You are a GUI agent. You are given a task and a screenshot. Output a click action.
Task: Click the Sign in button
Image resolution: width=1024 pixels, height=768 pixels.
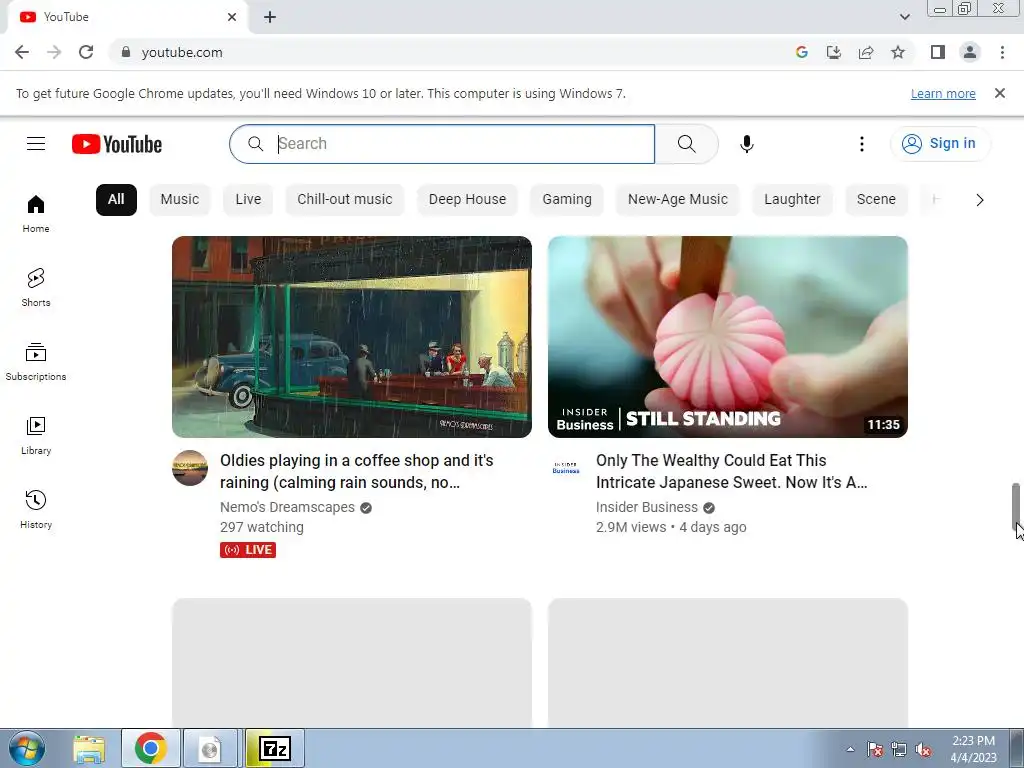[940, 144]
